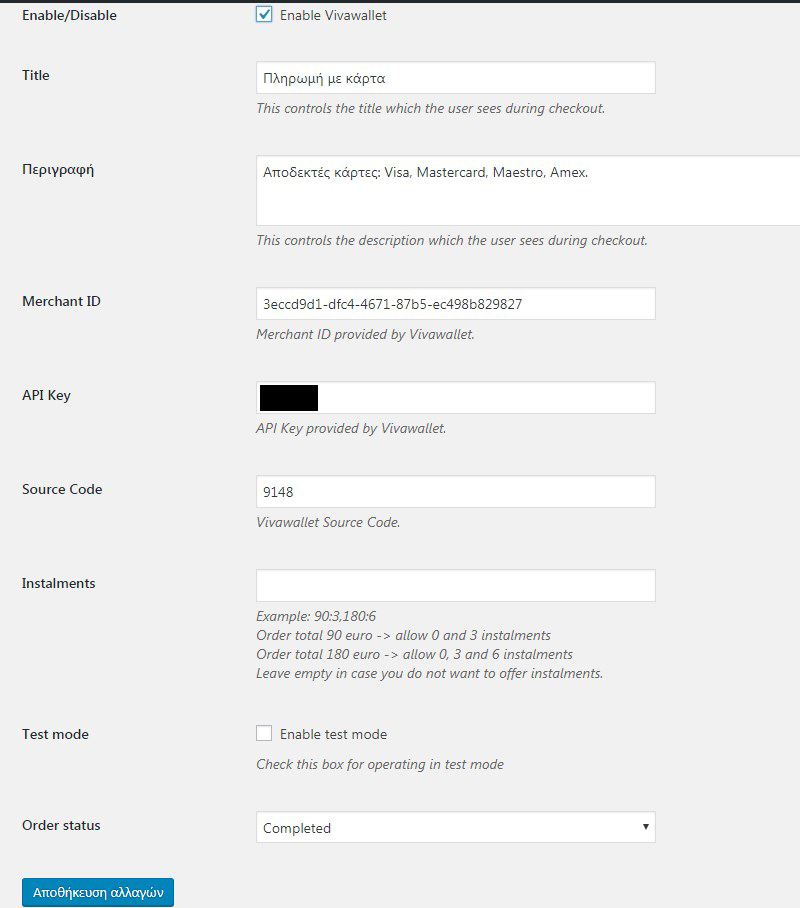Click the Order status dropdown arrow
Image resolution: width=800 pixels, height=908 pixels.
click(645, 827)
